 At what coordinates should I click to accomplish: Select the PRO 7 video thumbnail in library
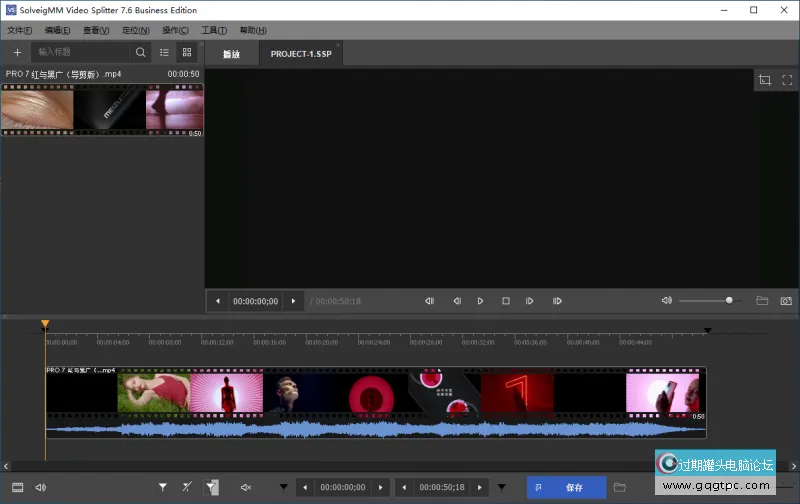tap(102, 110)
